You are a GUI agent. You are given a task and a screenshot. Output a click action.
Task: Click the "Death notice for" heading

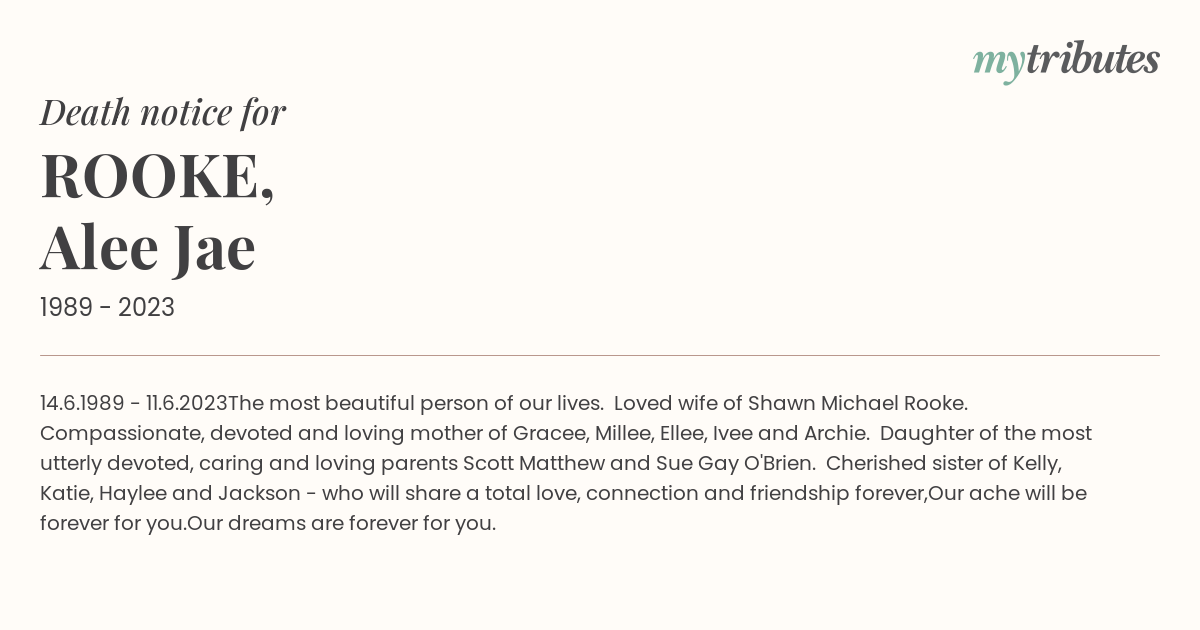pyautogui.click(x=163, y=112)
